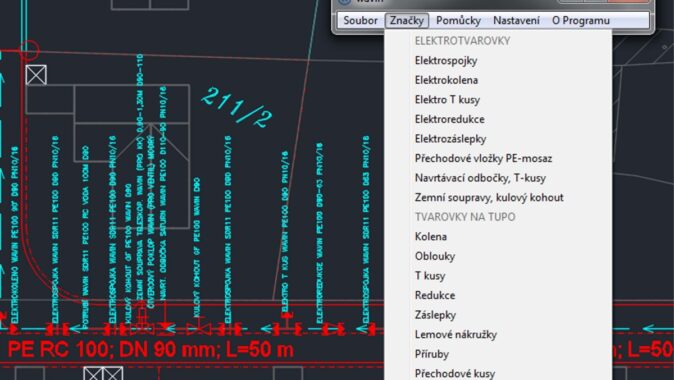The width and height of the screenshot is (674, 380).
Task: Click the crossed-box symbol near red circle
Action: [x=36, y=75]
